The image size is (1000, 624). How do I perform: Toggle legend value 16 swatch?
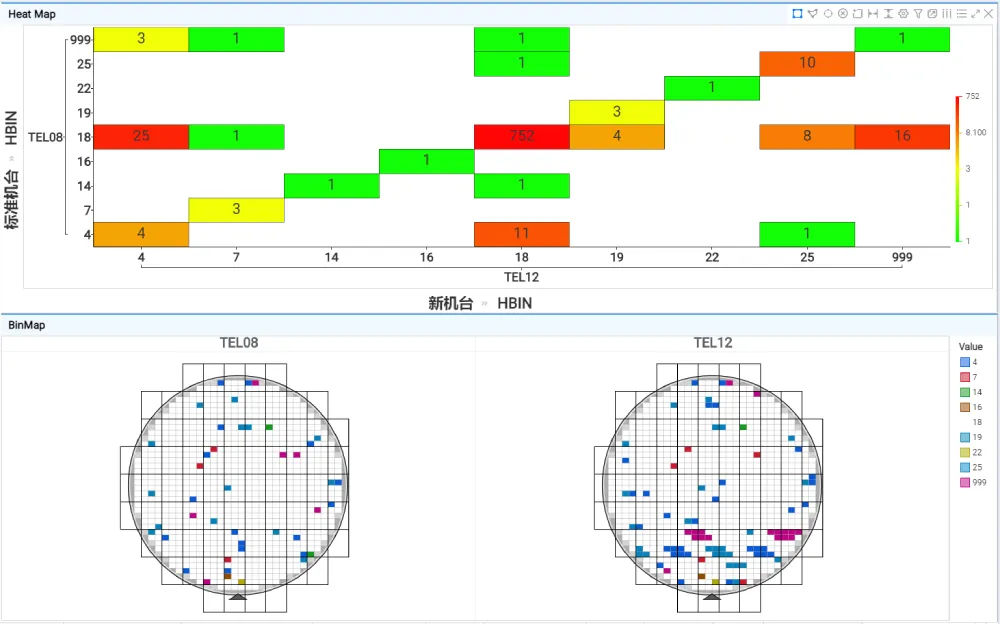point(965,407)
